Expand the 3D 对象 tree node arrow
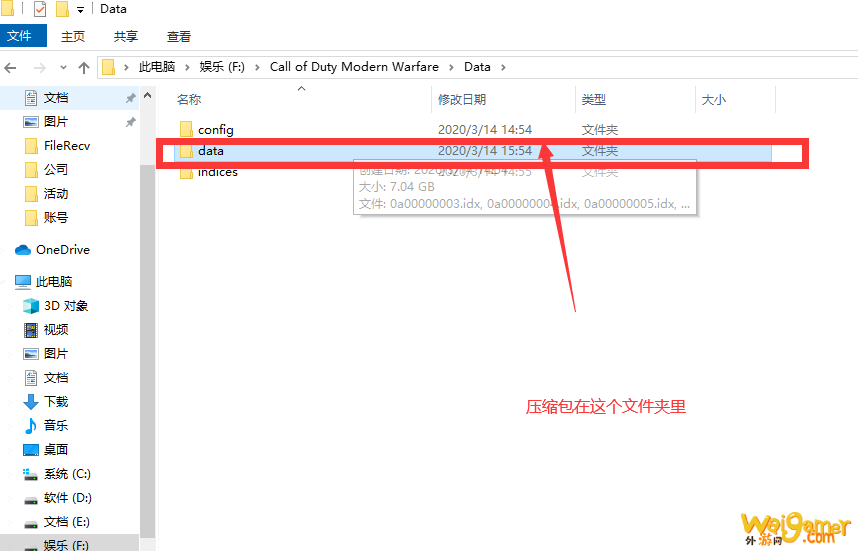The height and width of the screenshot is (551, 858). [x=9, y=306]
